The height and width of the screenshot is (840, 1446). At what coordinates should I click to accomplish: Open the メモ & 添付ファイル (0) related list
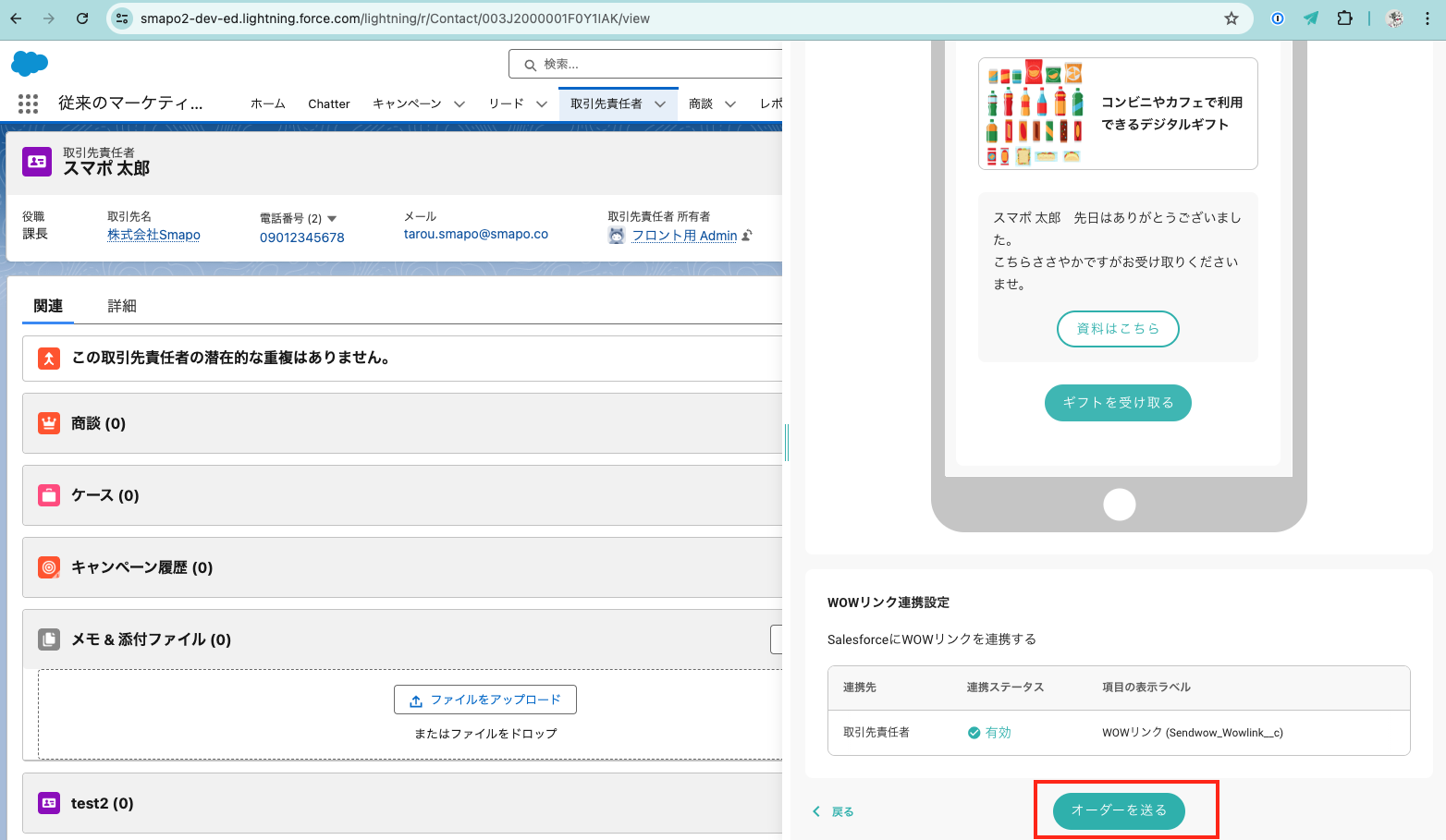pos(151,639)
